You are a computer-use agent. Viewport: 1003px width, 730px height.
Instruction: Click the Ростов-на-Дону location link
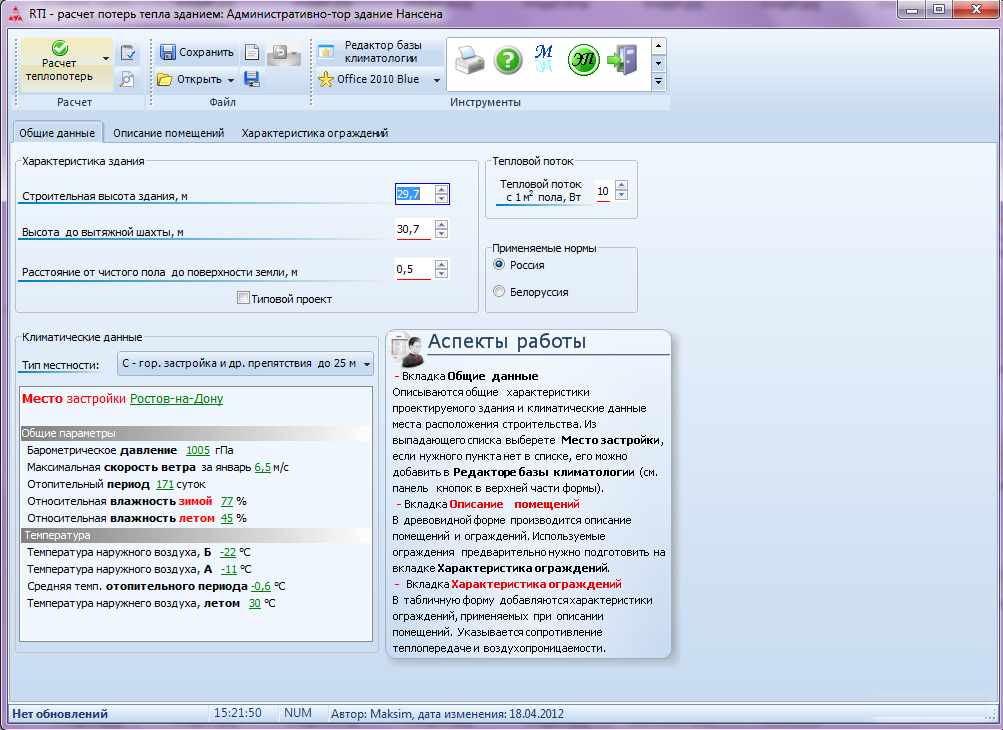pos(177,399)
